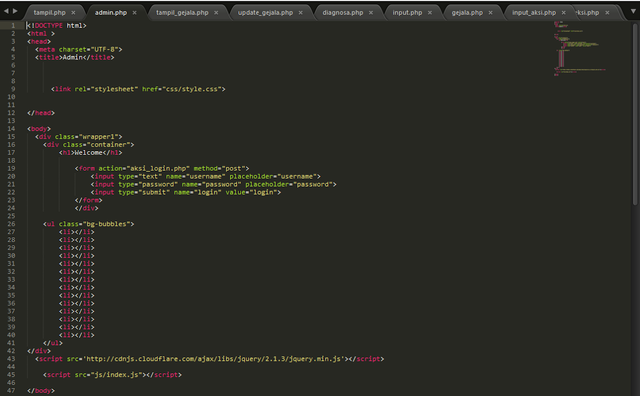
Task: Click the form action aksi_login.php line
Action: (162, 169)
